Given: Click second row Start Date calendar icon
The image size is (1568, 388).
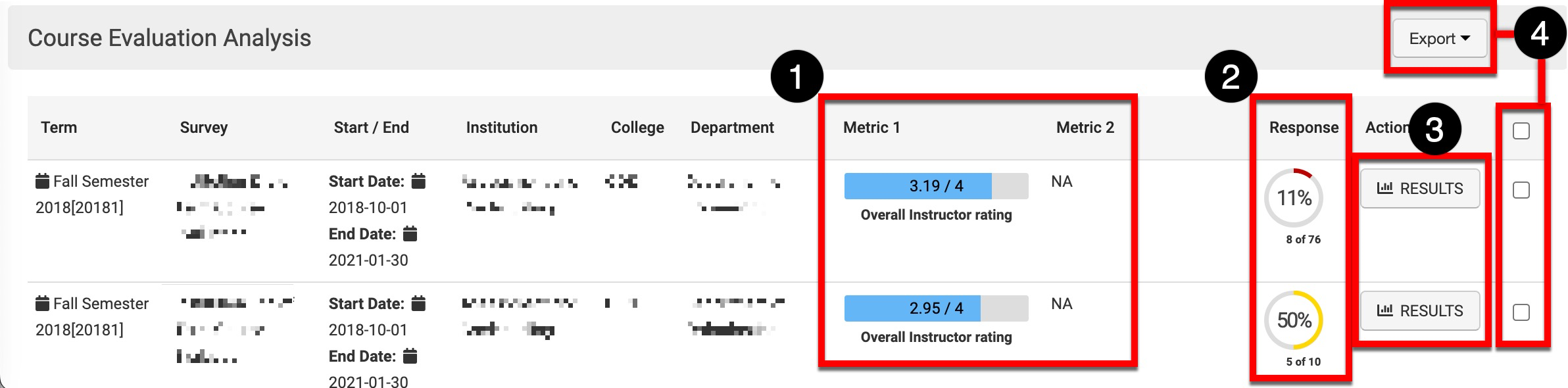Looking at the screenshot, I should (x=418, y=303).
